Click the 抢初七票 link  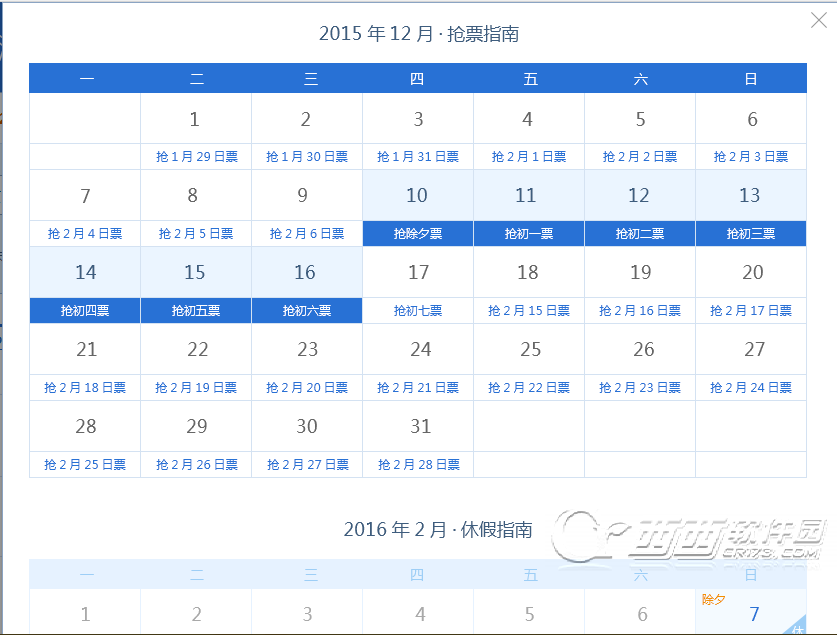pyautogui.click(x=418, y=311)
